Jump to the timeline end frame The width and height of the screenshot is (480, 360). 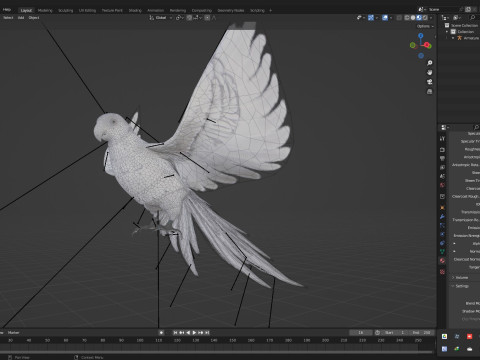coord(207,332)
